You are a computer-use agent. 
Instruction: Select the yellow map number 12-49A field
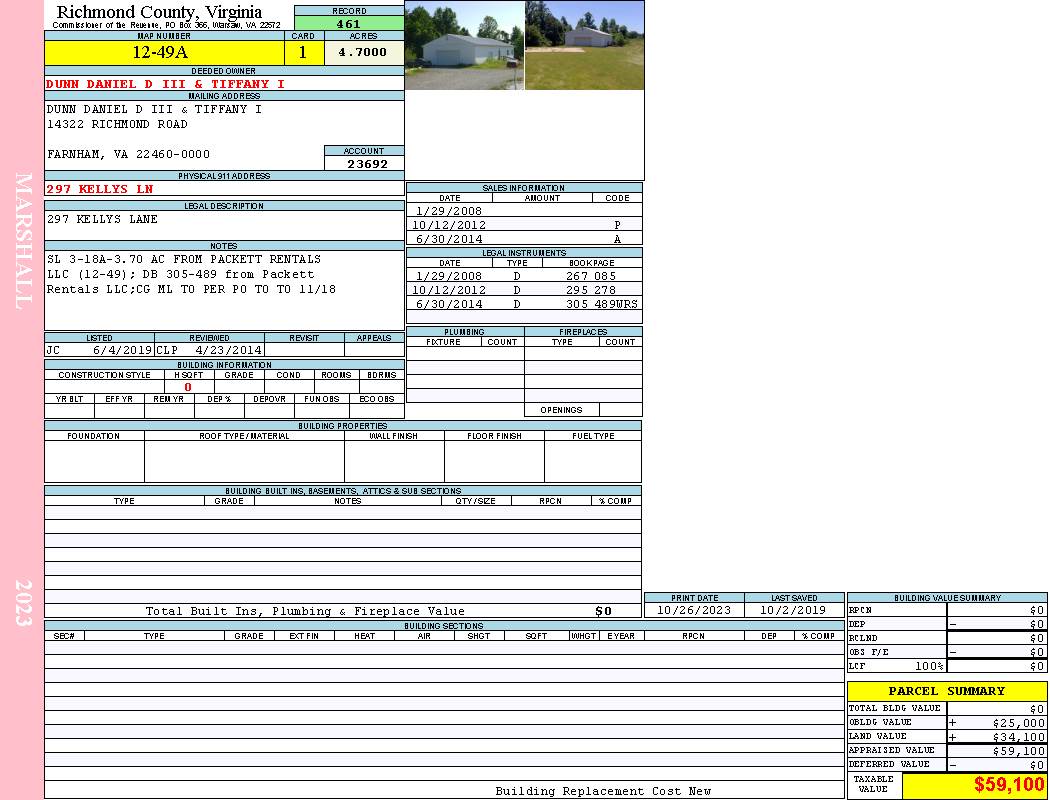point(164,52)
